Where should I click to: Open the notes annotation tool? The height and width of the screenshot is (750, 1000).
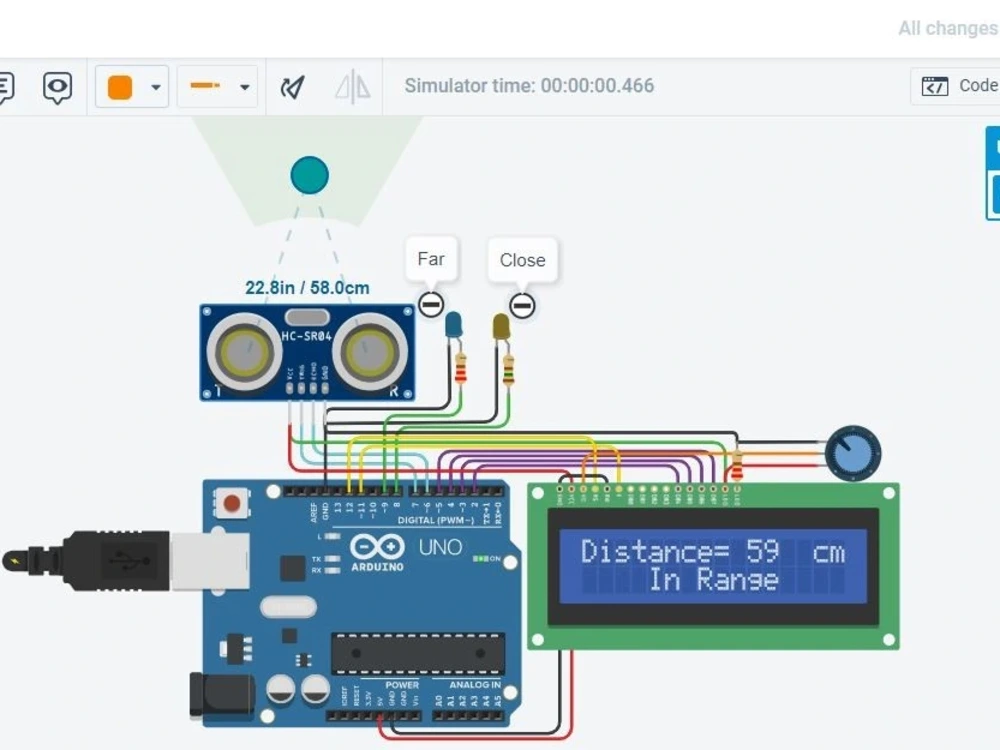coord(5,87)
